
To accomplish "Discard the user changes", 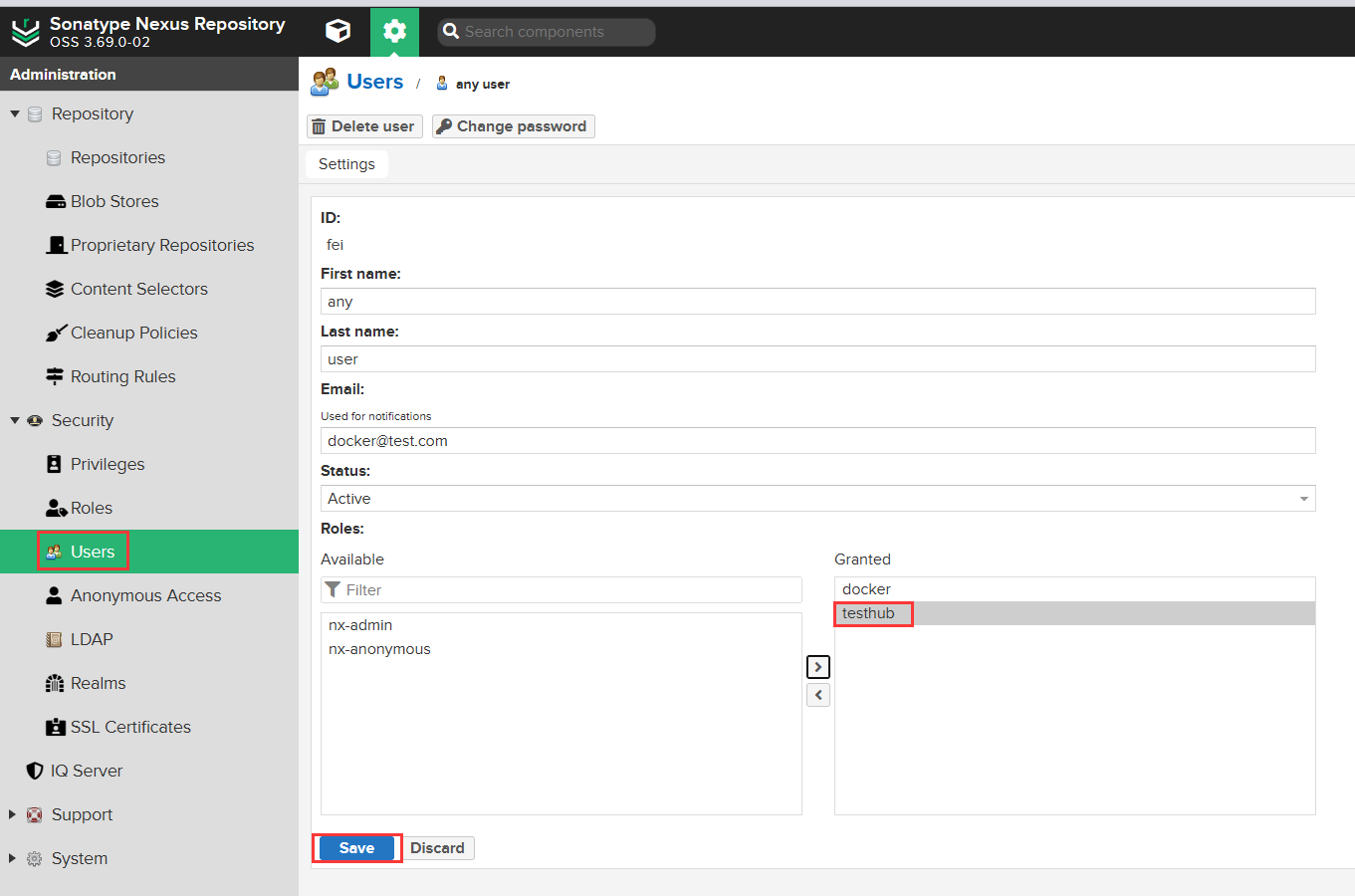I will pyautogui.click(x=437, y=848).
